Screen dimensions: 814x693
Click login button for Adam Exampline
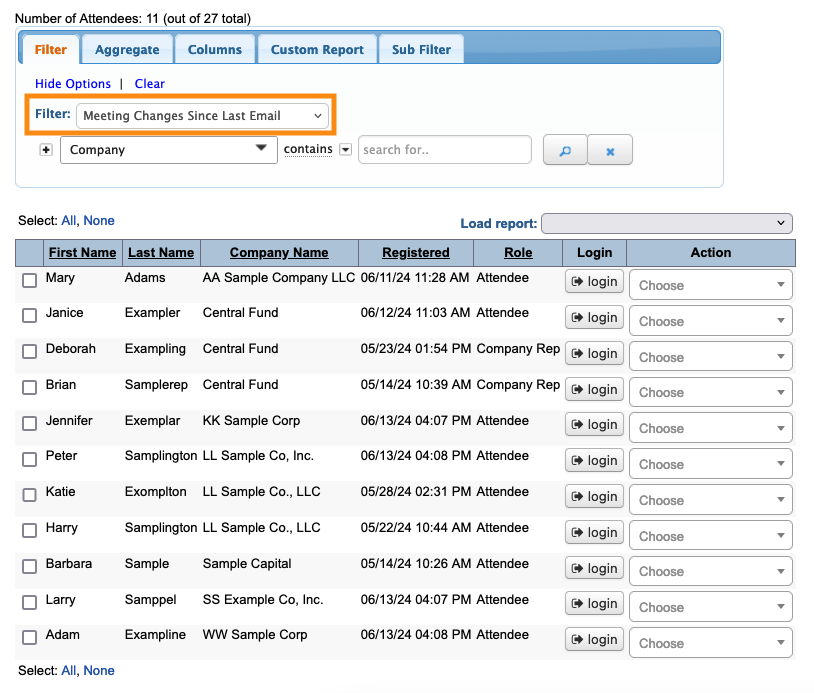[x=594, y=639]
